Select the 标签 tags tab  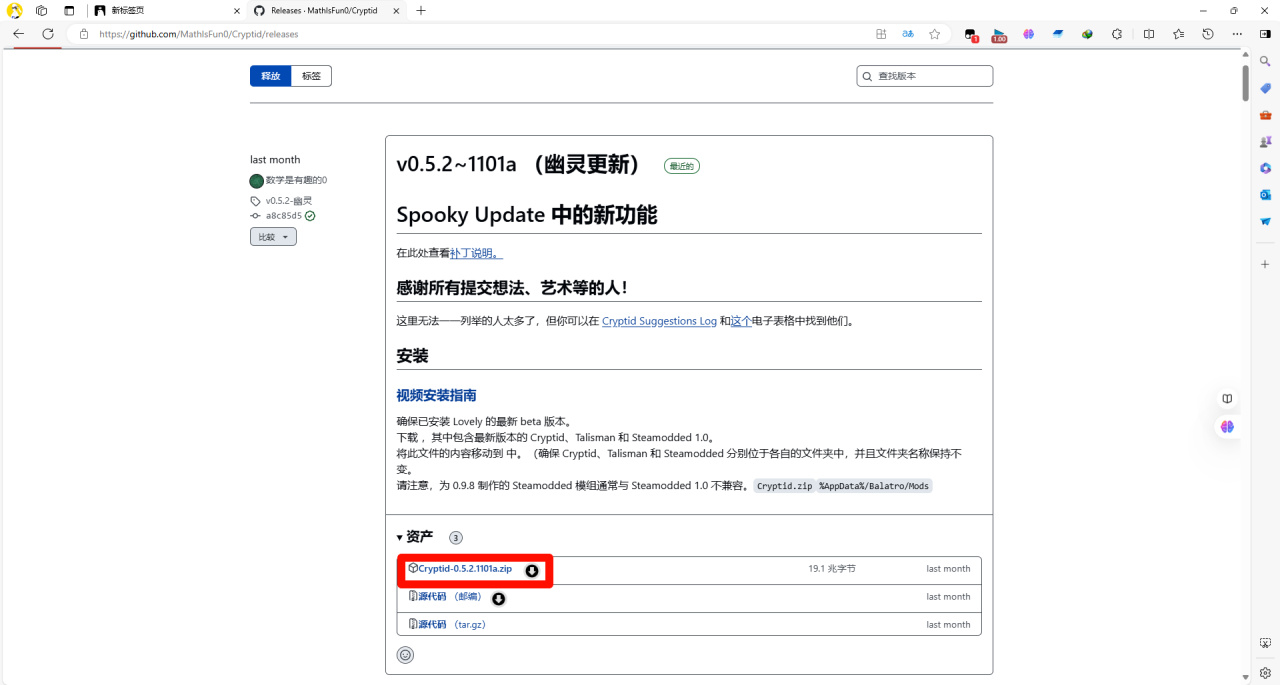311,76
